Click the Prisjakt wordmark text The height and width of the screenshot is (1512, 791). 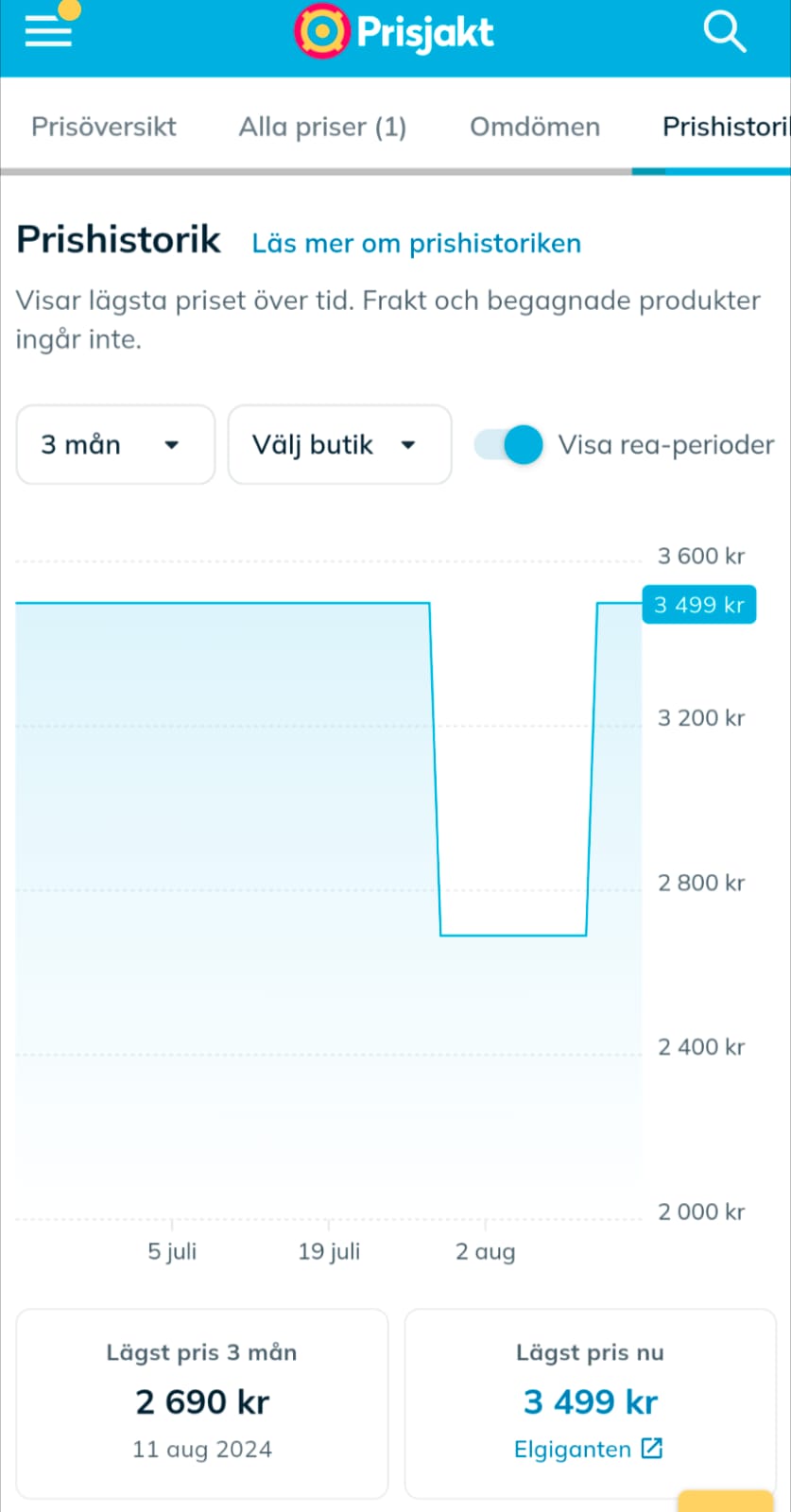(425, 32)
